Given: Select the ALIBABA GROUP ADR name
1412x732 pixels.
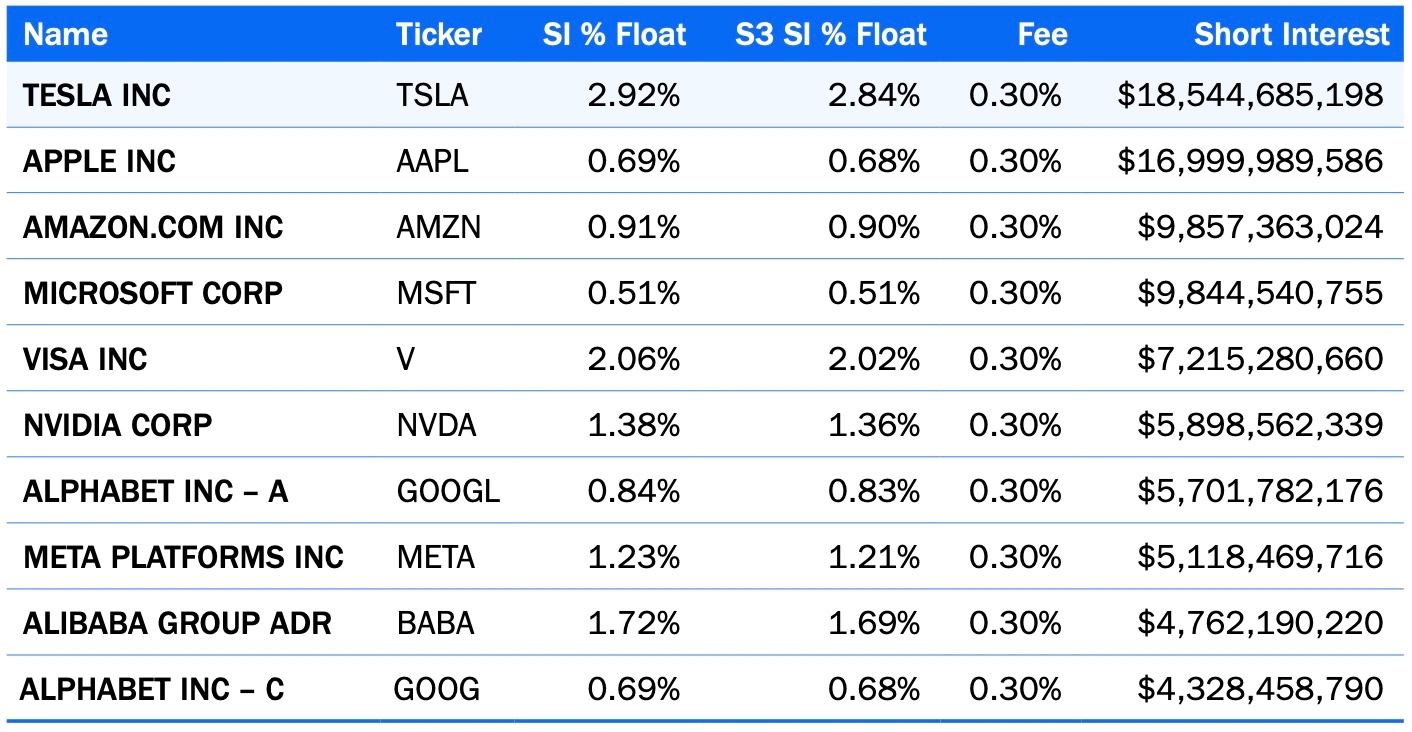Looking at the screenshot, I should tap(177, 623).
